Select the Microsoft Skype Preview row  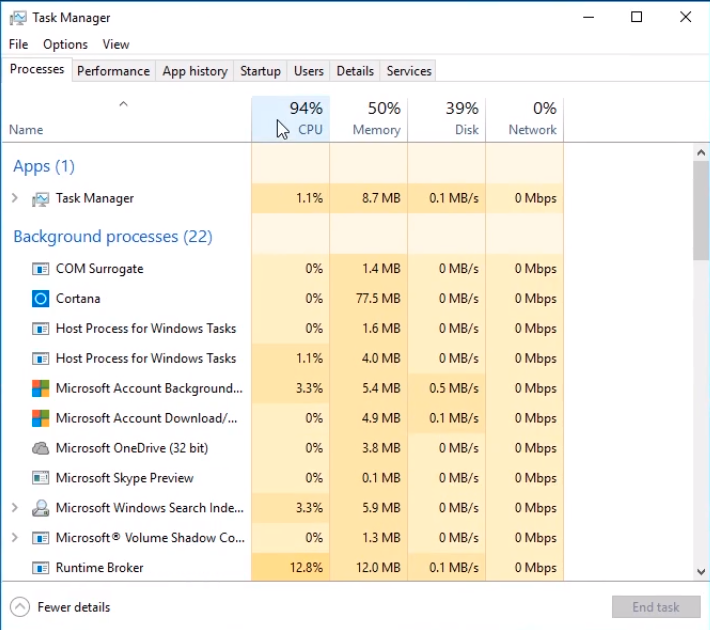click(283, 478)
